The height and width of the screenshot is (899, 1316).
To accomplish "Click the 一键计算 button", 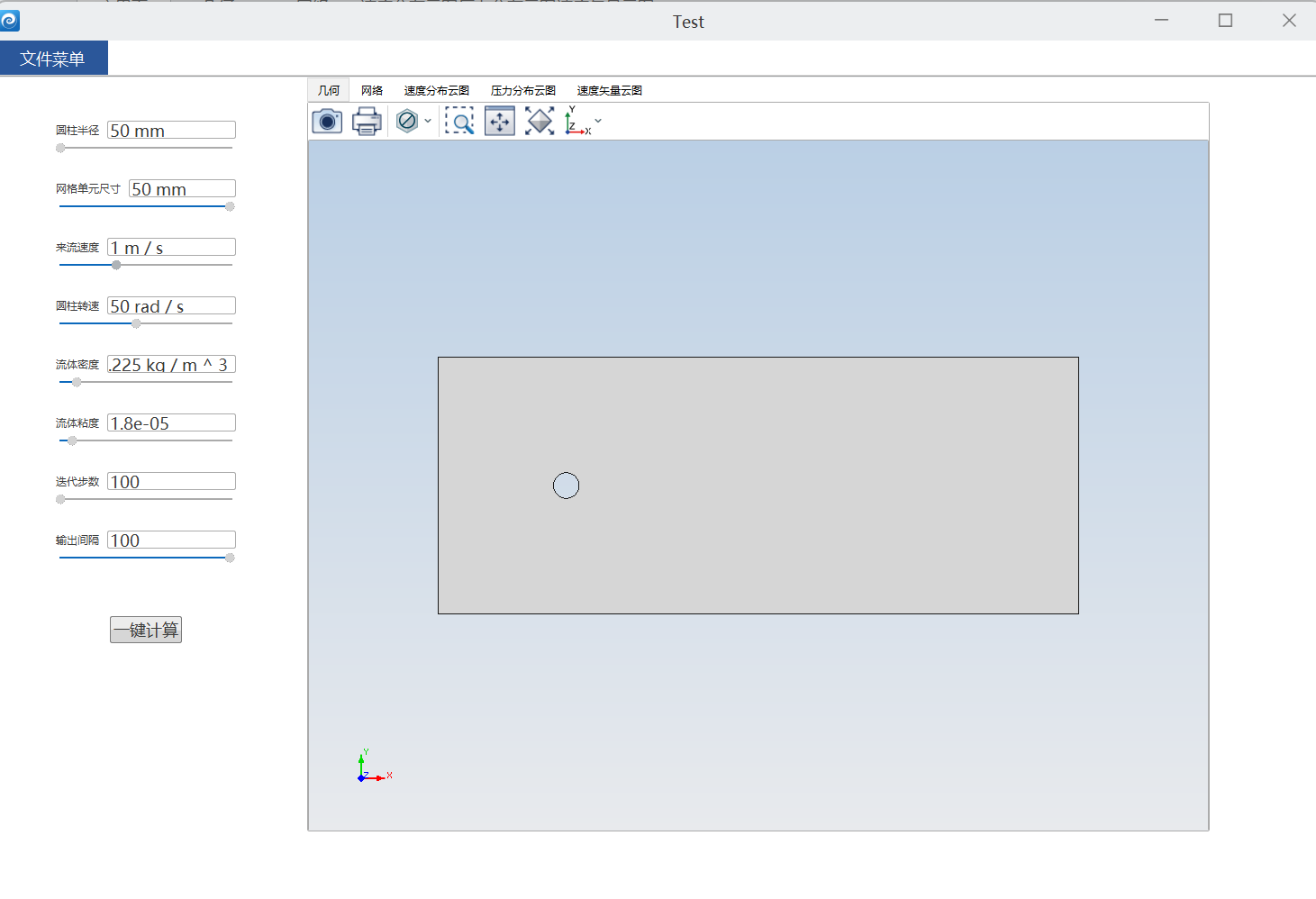I will pyautogui.click(x=146, y=630).
